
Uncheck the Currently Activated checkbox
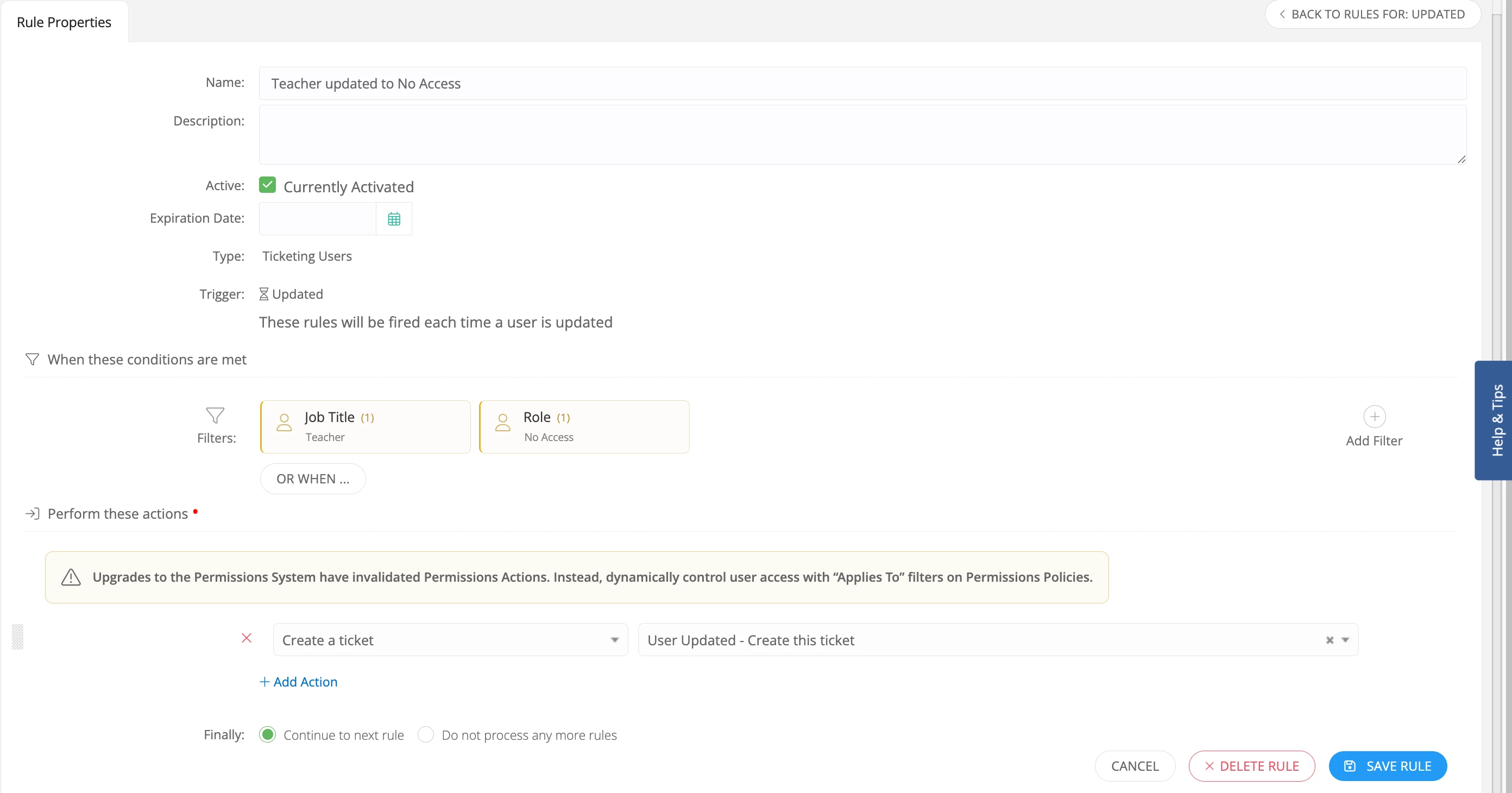[268, 185]
